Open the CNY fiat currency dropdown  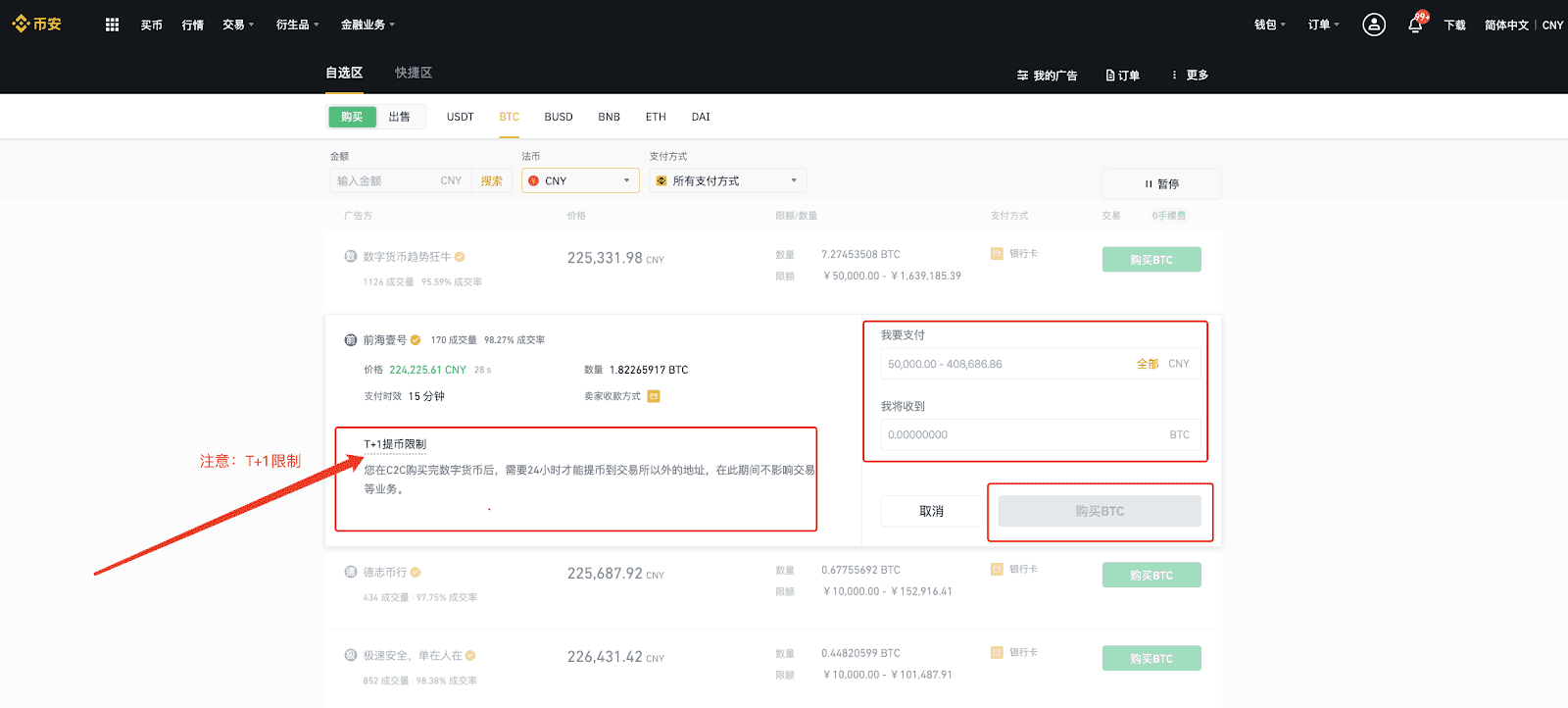click(581, 180)
